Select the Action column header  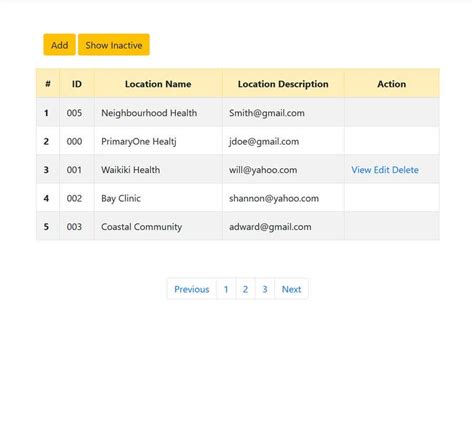[392, 84]
